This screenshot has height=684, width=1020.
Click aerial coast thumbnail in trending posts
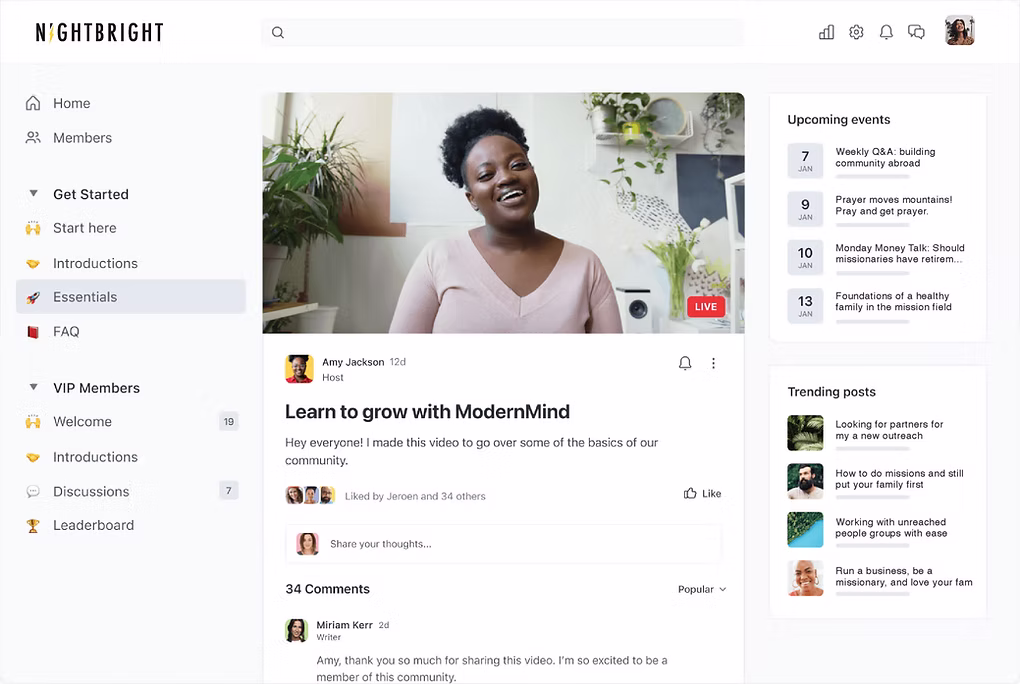[805, 530]
